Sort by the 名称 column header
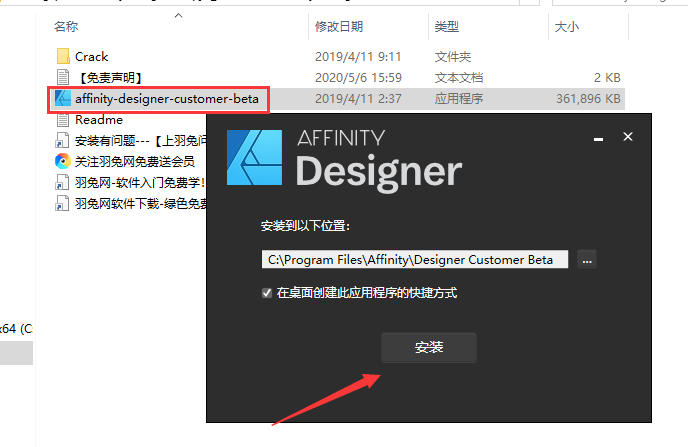 [x=66, y=27]
